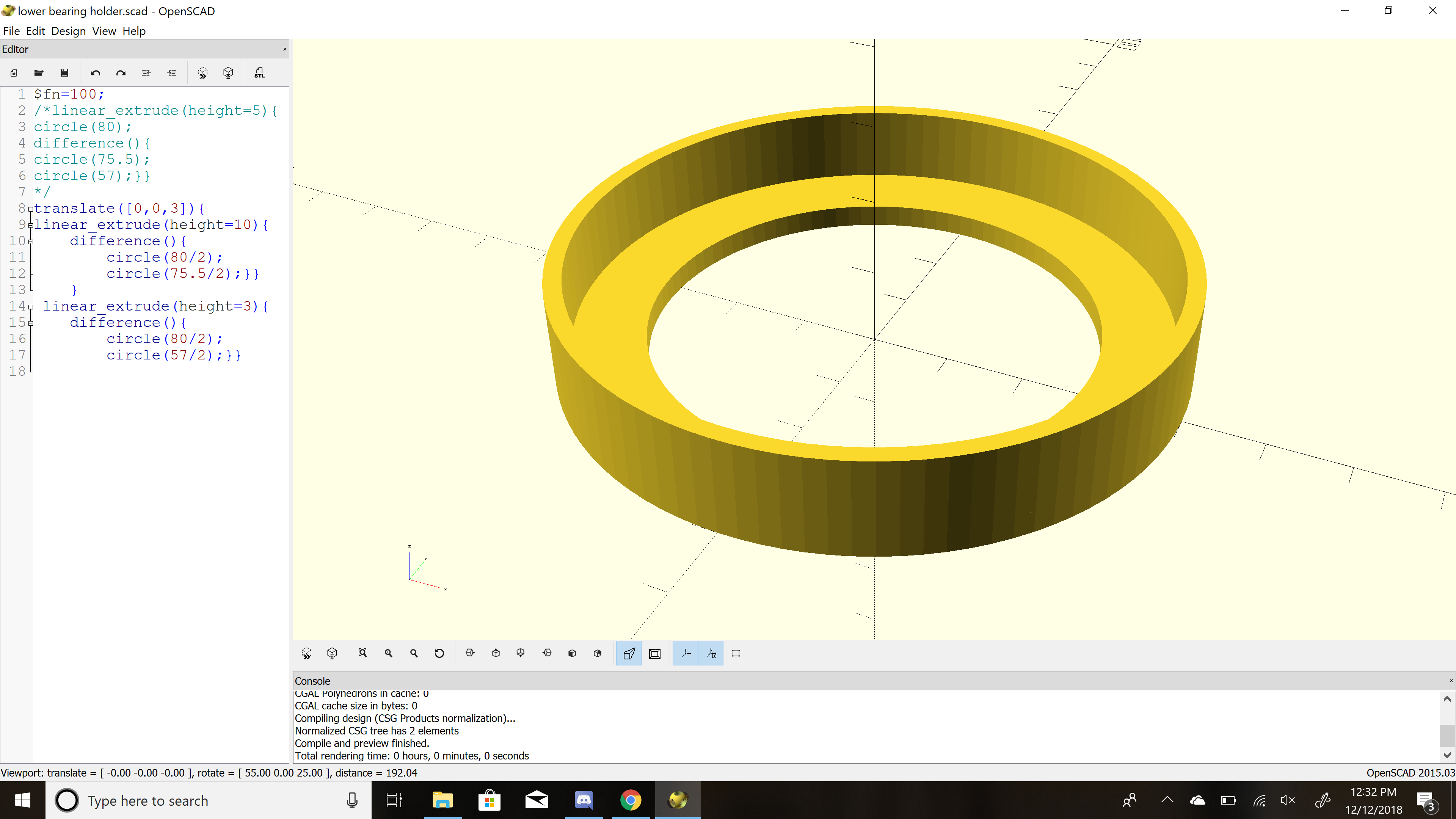Open File Explorer from taskbar
Screen dimensions: 1456x819
click(x=442, y=800)
